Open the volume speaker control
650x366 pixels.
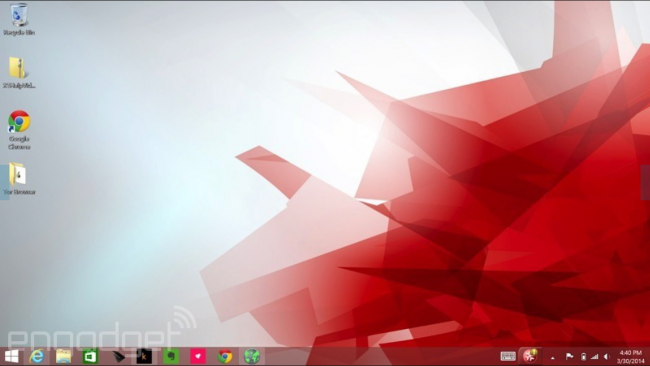[x=607, y=356]
